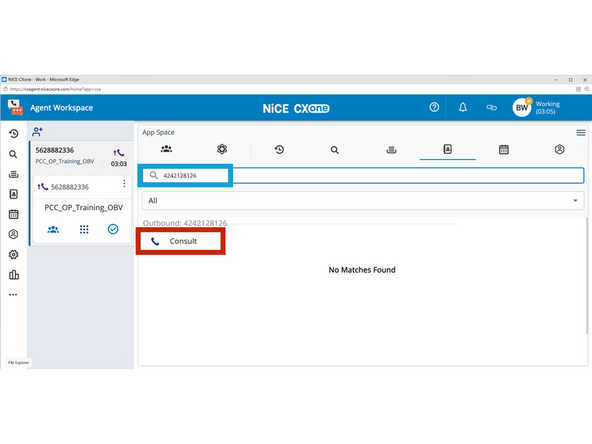This screenshot has width=592, height=444.
Task: Open the reporting chart icon in sidebar
Action: pyautogui.click(x=14, y=274)
